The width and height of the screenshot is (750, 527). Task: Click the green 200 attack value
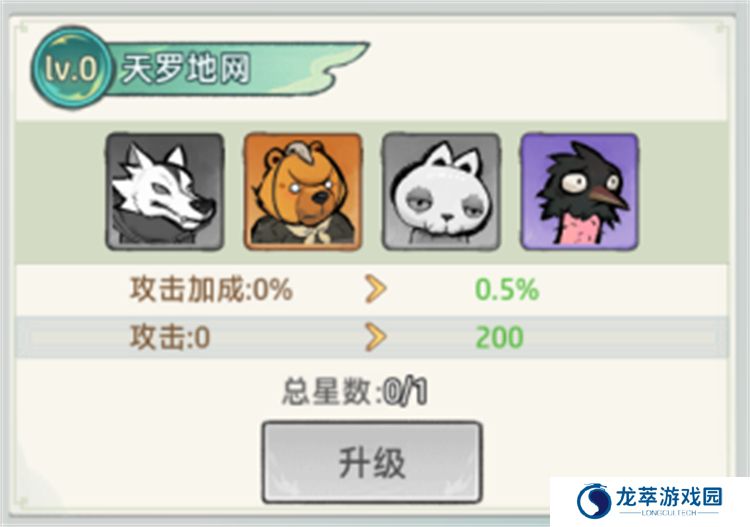[x=499, y=338]
